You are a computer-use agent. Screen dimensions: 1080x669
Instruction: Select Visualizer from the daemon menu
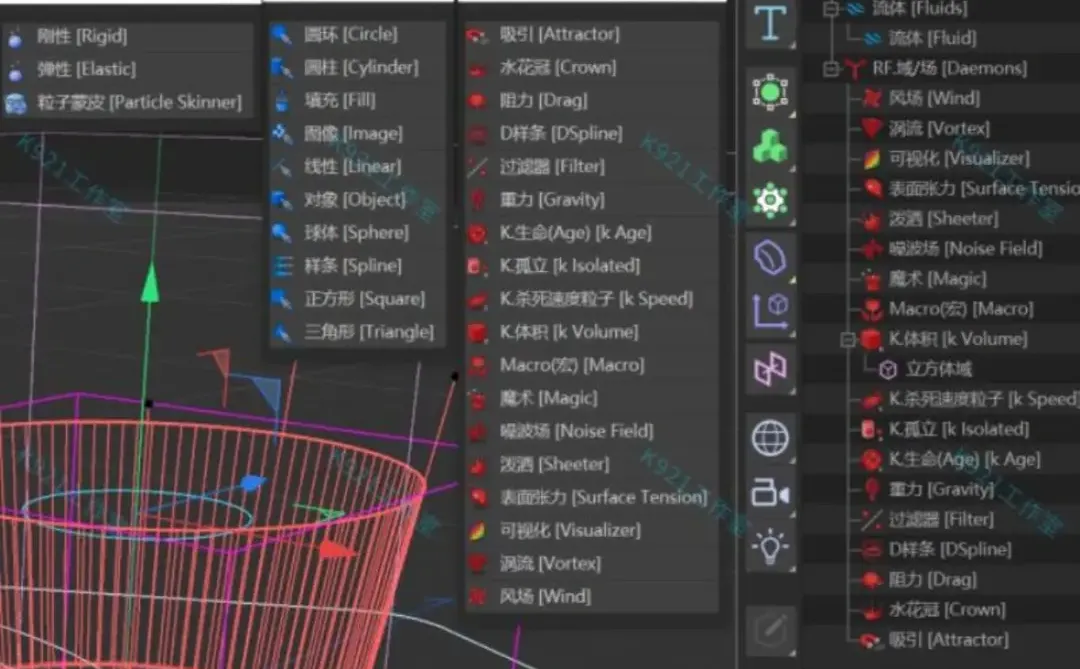coord(591,531)
